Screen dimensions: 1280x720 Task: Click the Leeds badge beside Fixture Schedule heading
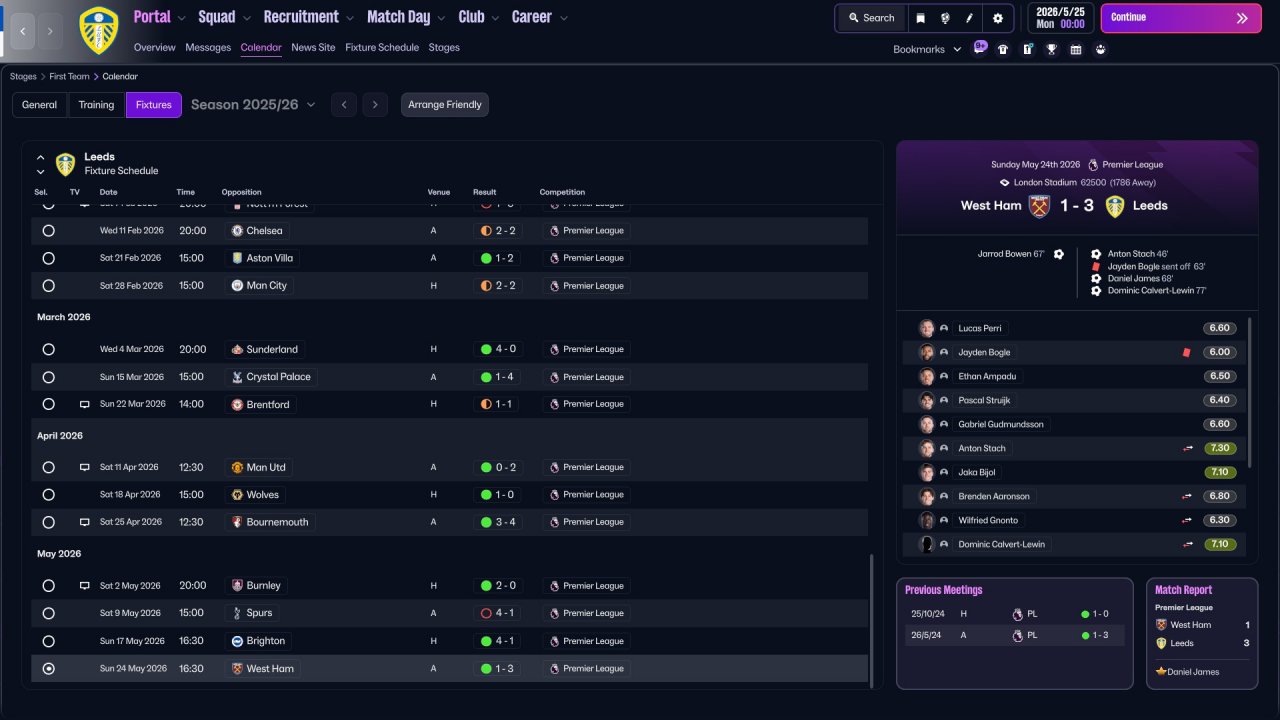(66, 164)
